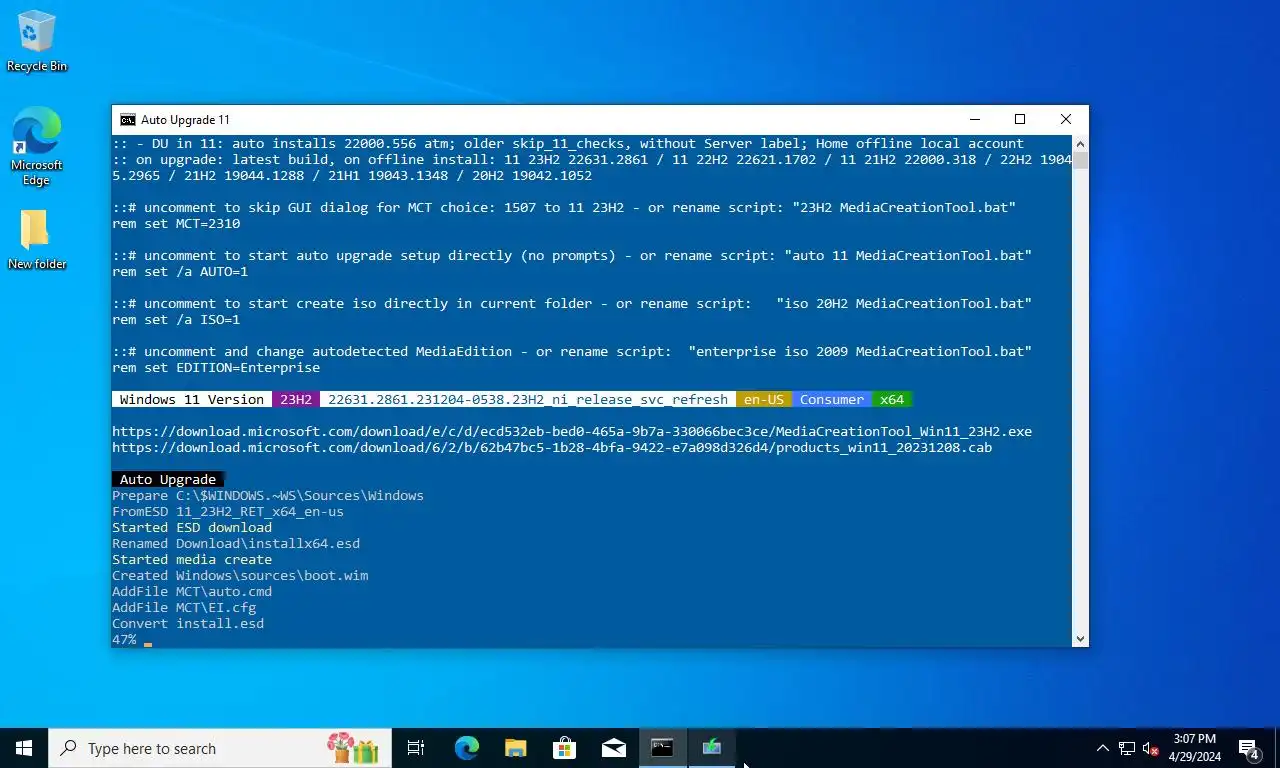Viewport: 1280px width, 768px height.
Task: Click the console scrollbar down arrow
Action: tap(1080, 639)
